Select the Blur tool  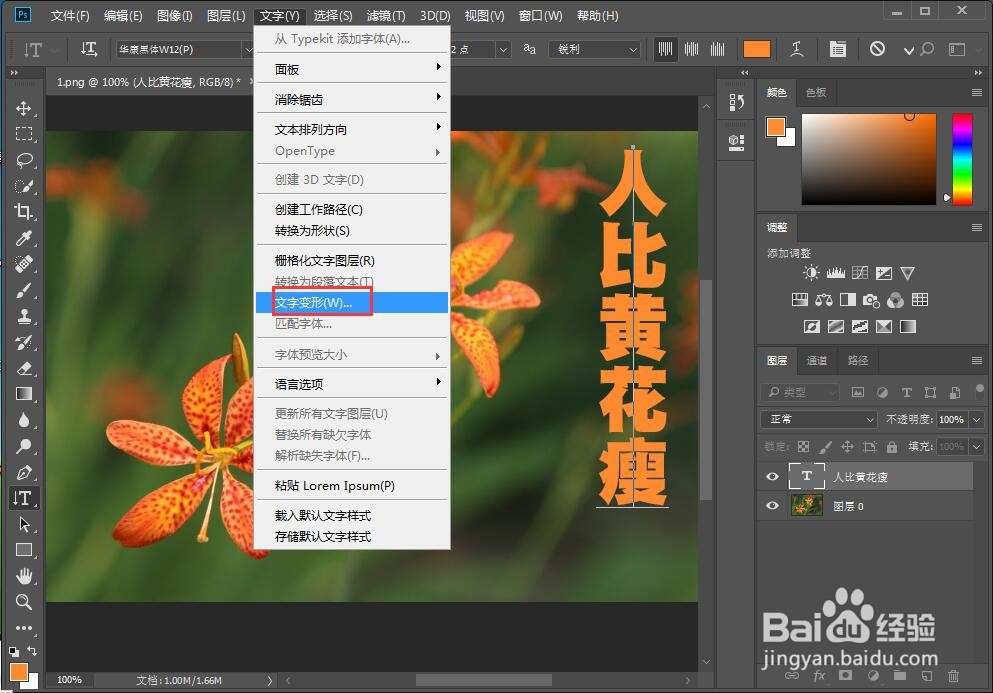pyautogui.click(x=24, y=420)
